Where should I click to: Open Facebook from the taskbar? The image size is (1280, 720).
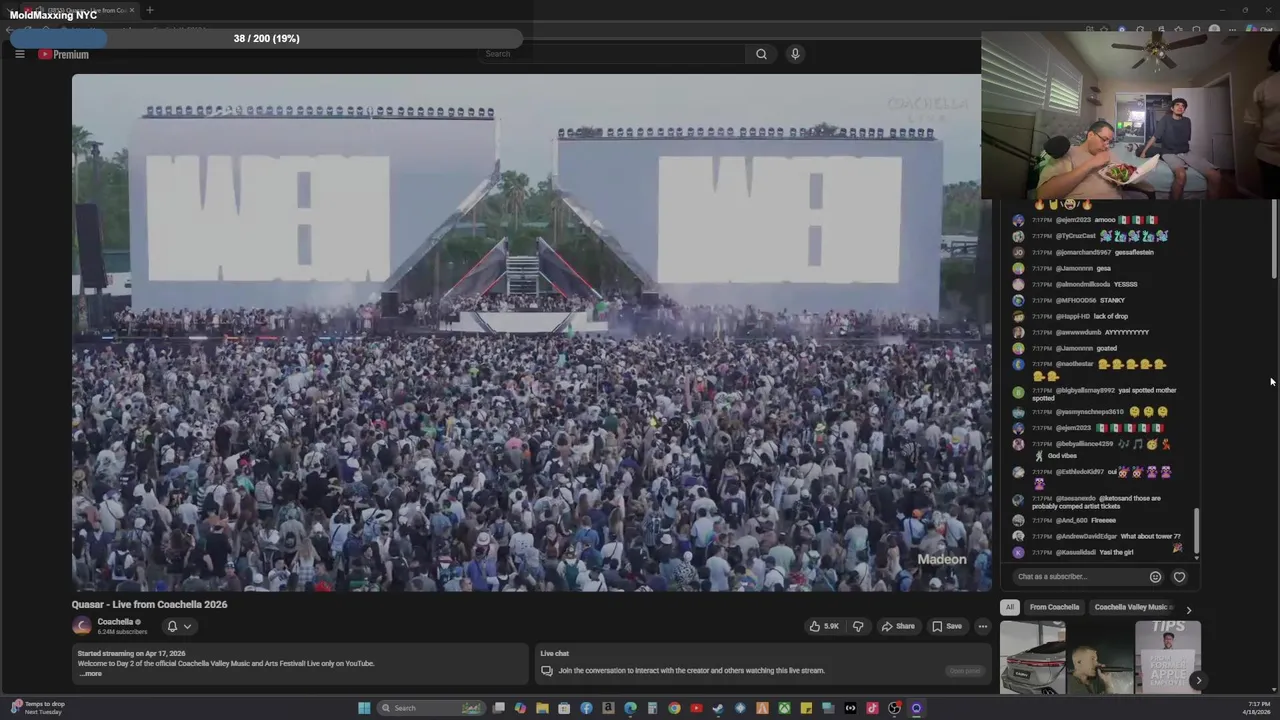586,708
